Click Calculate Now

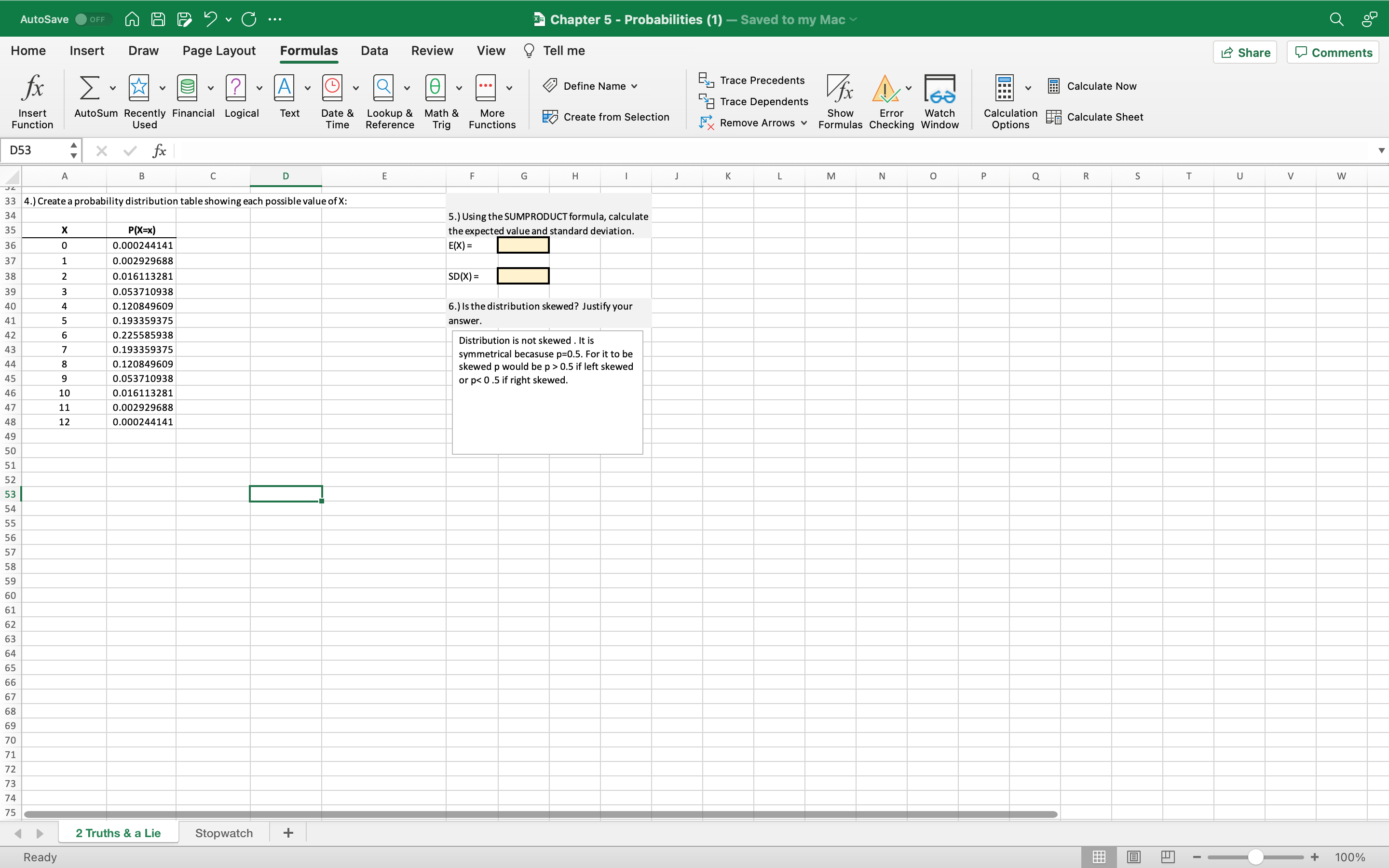(1092, 85)
